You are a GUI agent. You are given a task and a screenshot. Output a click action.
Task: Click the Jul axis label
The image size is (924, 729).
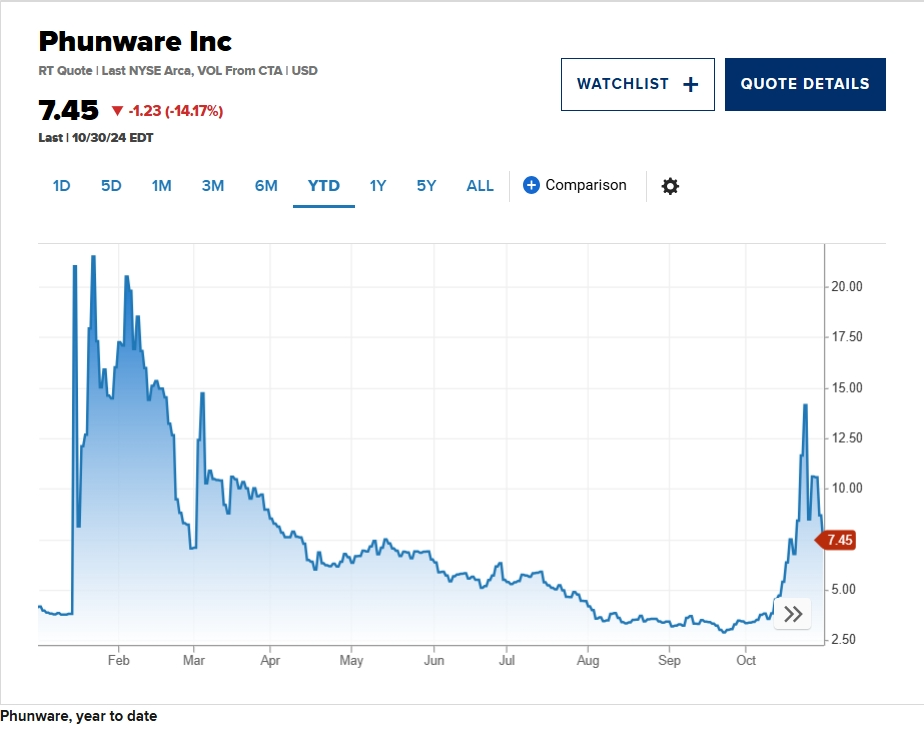coord(507,661)
